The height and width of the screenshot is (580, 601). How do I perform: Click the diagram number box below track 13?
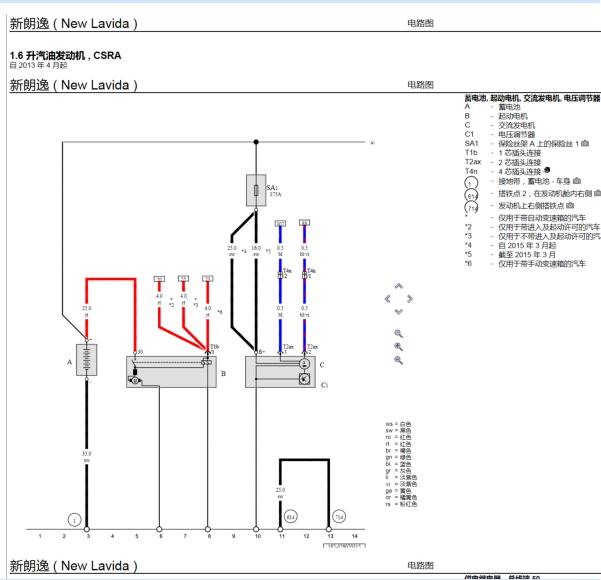pos(344,545)
